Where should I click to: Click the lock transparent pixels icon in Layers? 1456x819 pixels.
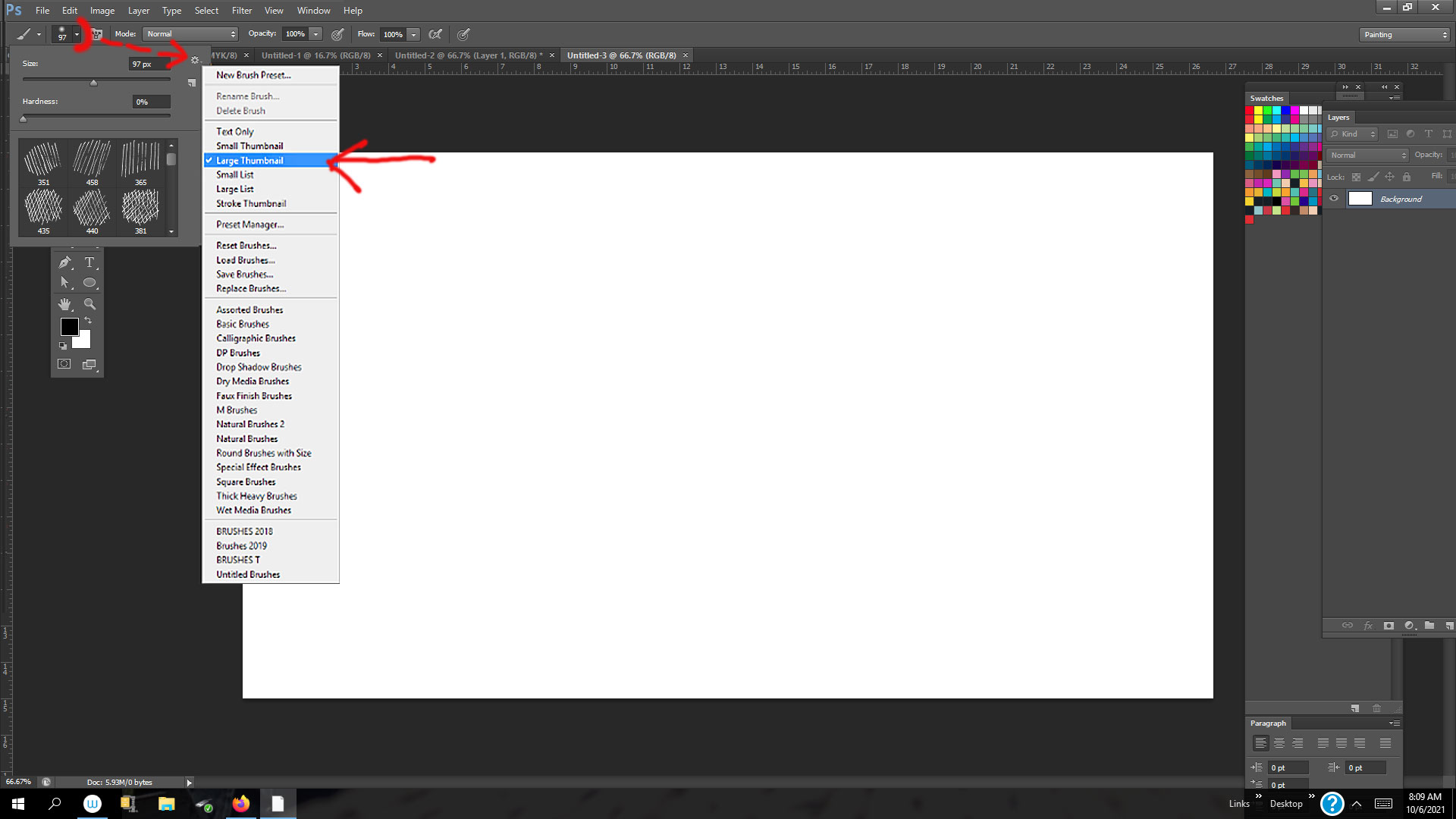tap(1357, 176)
